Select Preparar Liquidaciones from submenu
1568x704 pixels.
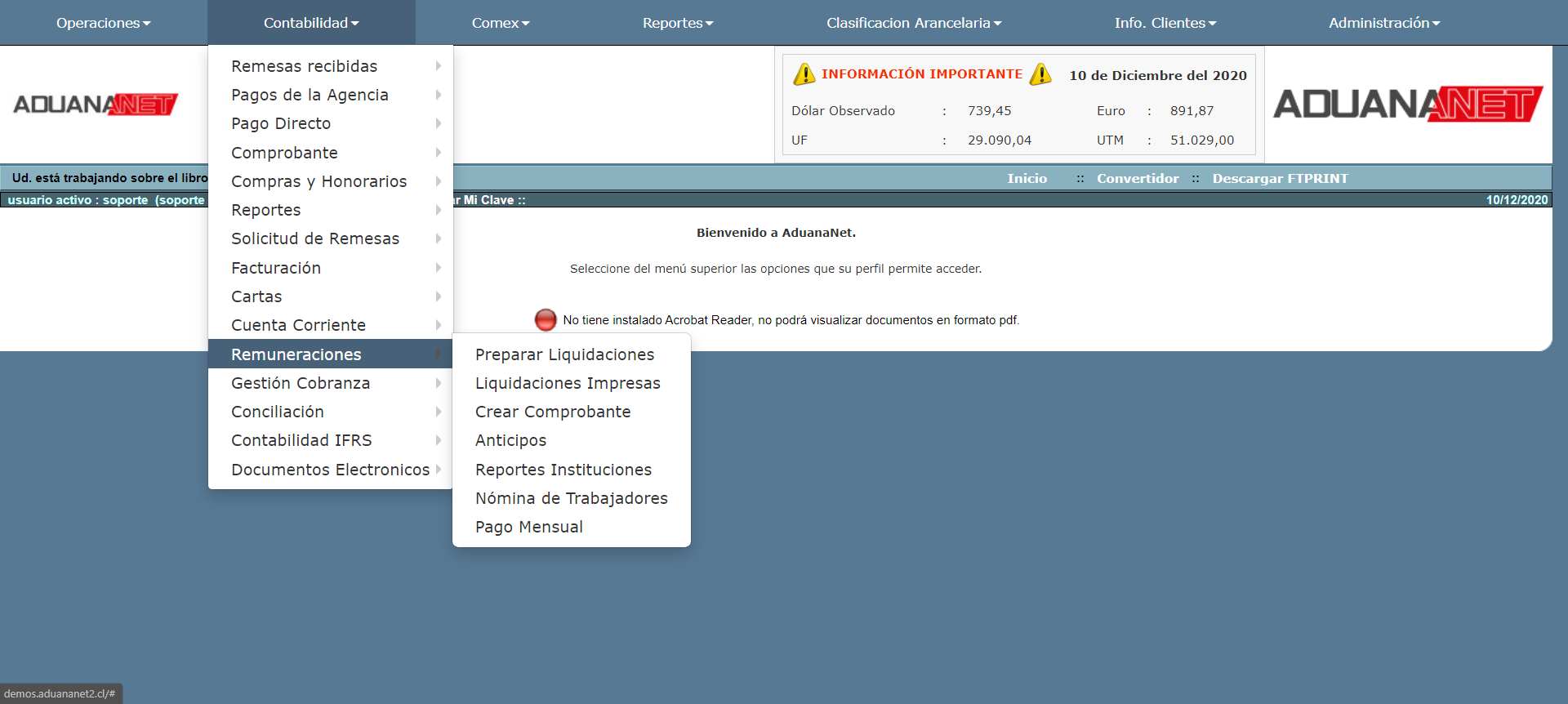[564, 354]
